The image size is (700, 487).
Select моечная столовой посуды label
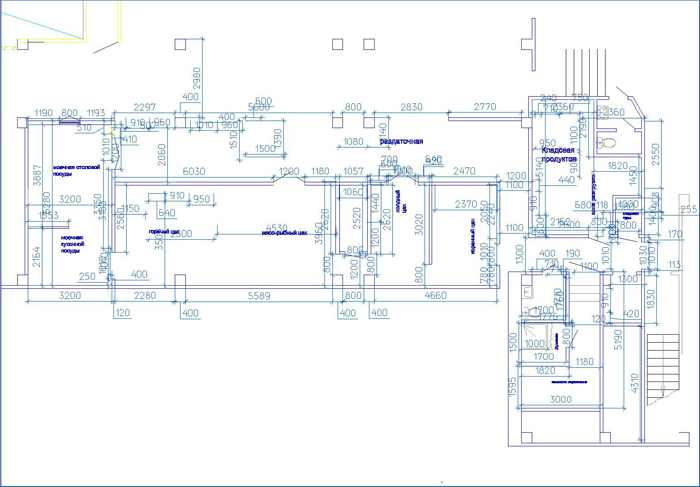(76, 171)
